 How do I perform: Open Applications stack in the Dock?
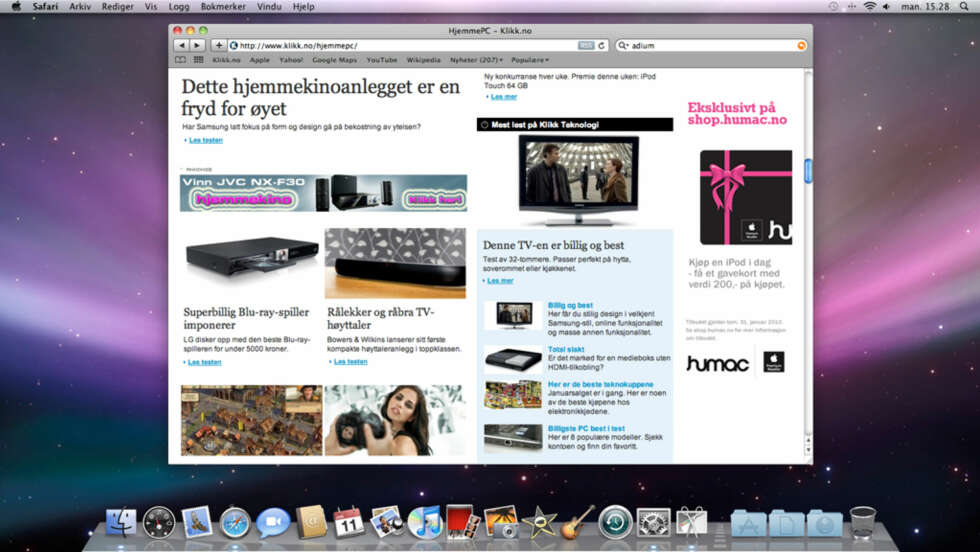748,524
